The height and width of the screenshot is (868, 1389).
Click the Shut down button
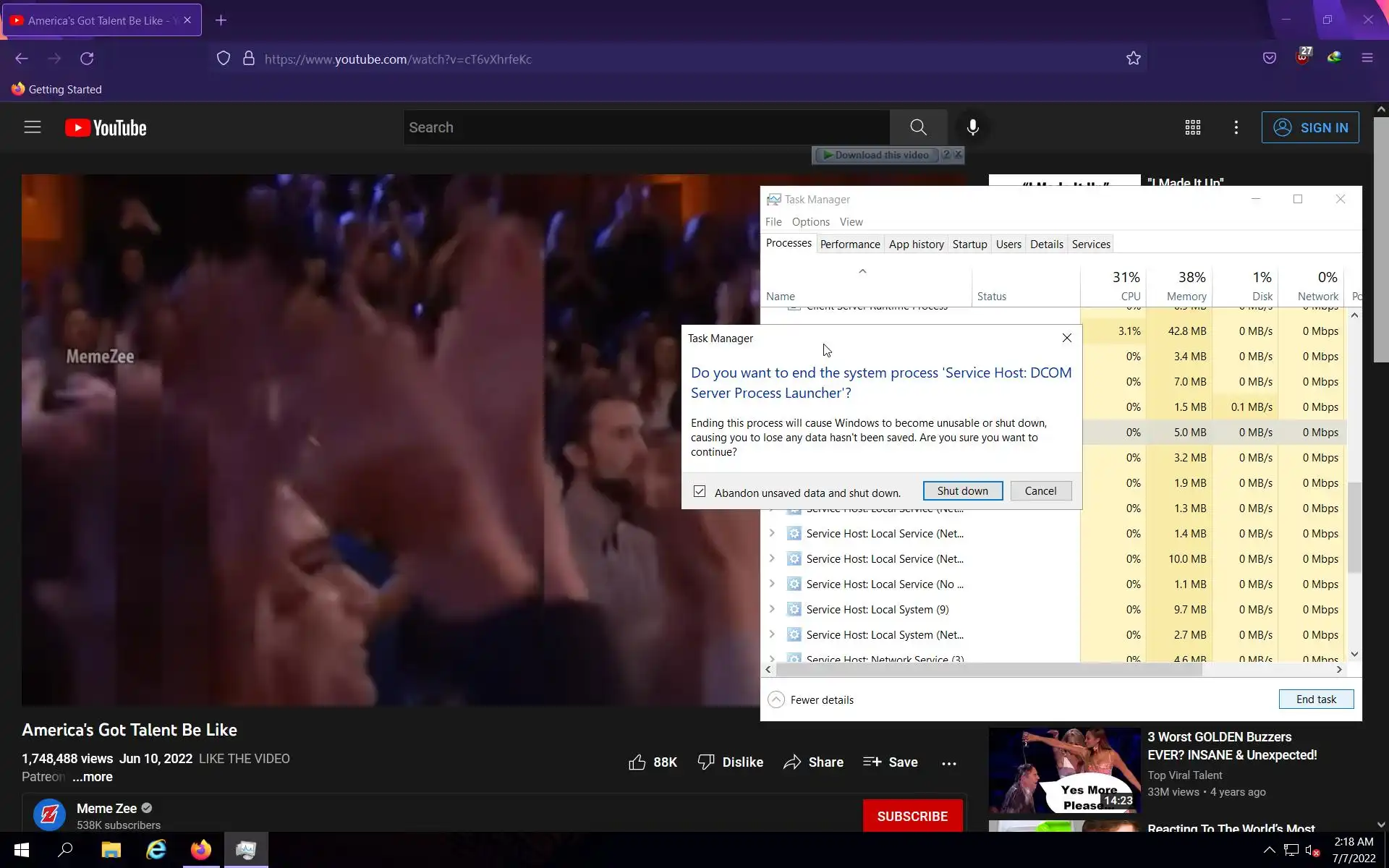tap(962, 491)
